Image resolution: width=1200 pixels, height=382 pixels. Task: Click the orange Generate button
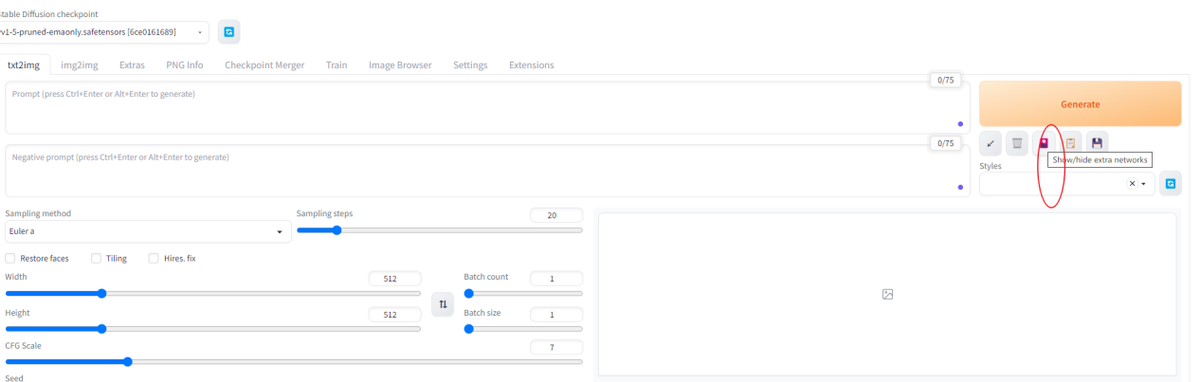tap(1080, 104)
